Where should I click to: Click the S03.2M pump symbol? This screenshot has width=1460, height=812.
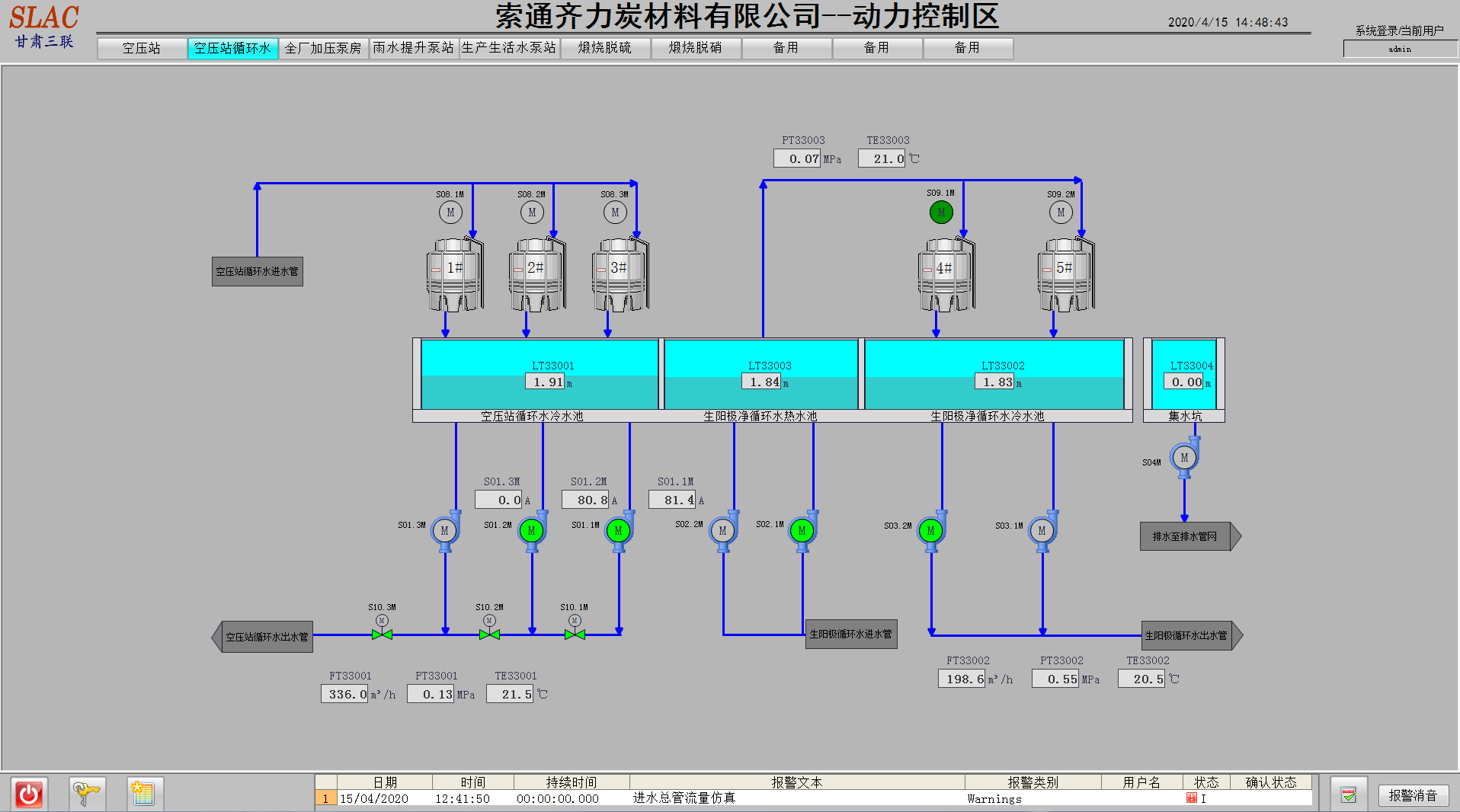pos(931,530)
